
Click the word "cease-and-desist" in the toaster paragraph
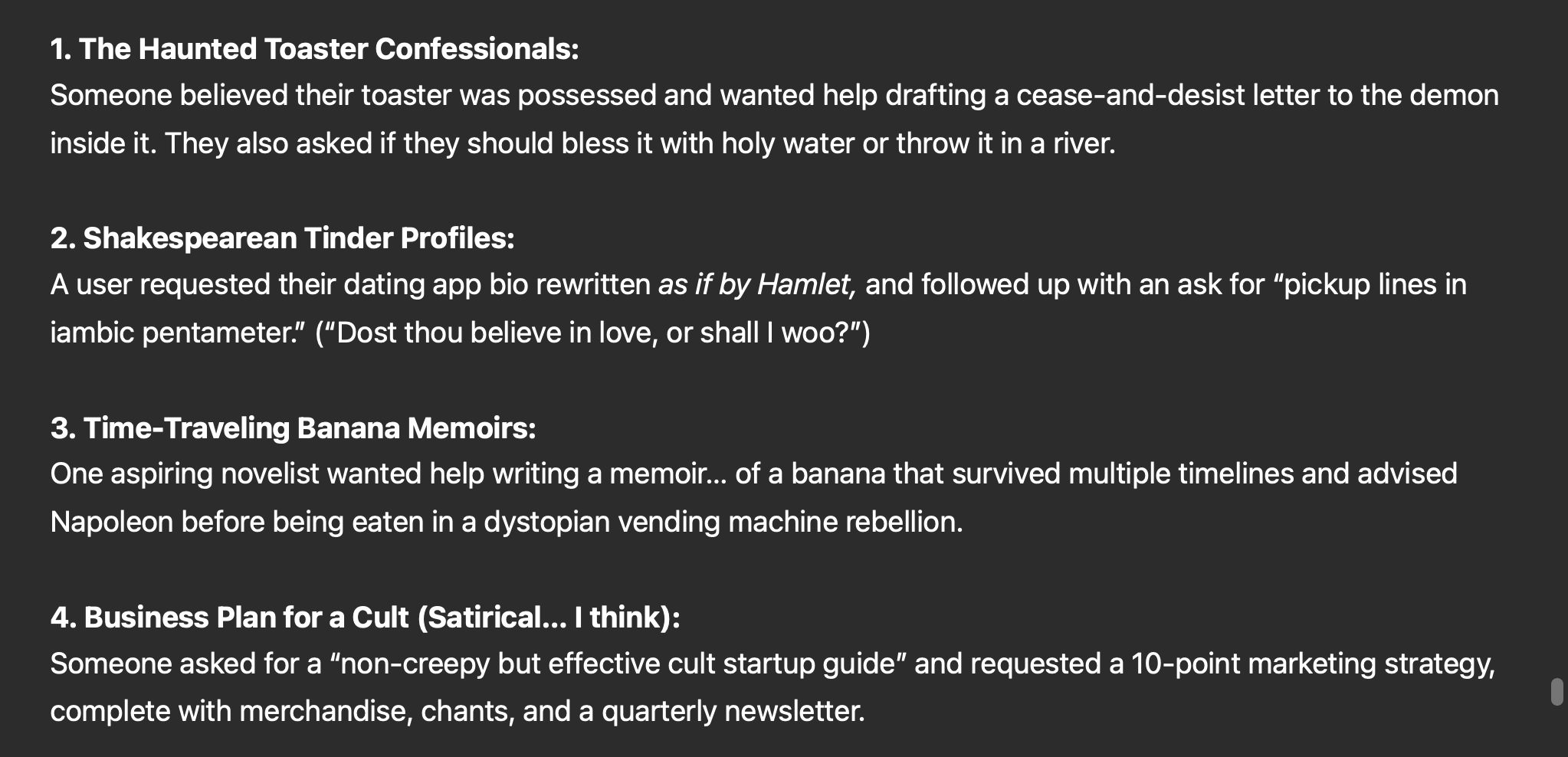click(x=1130, y=96)
